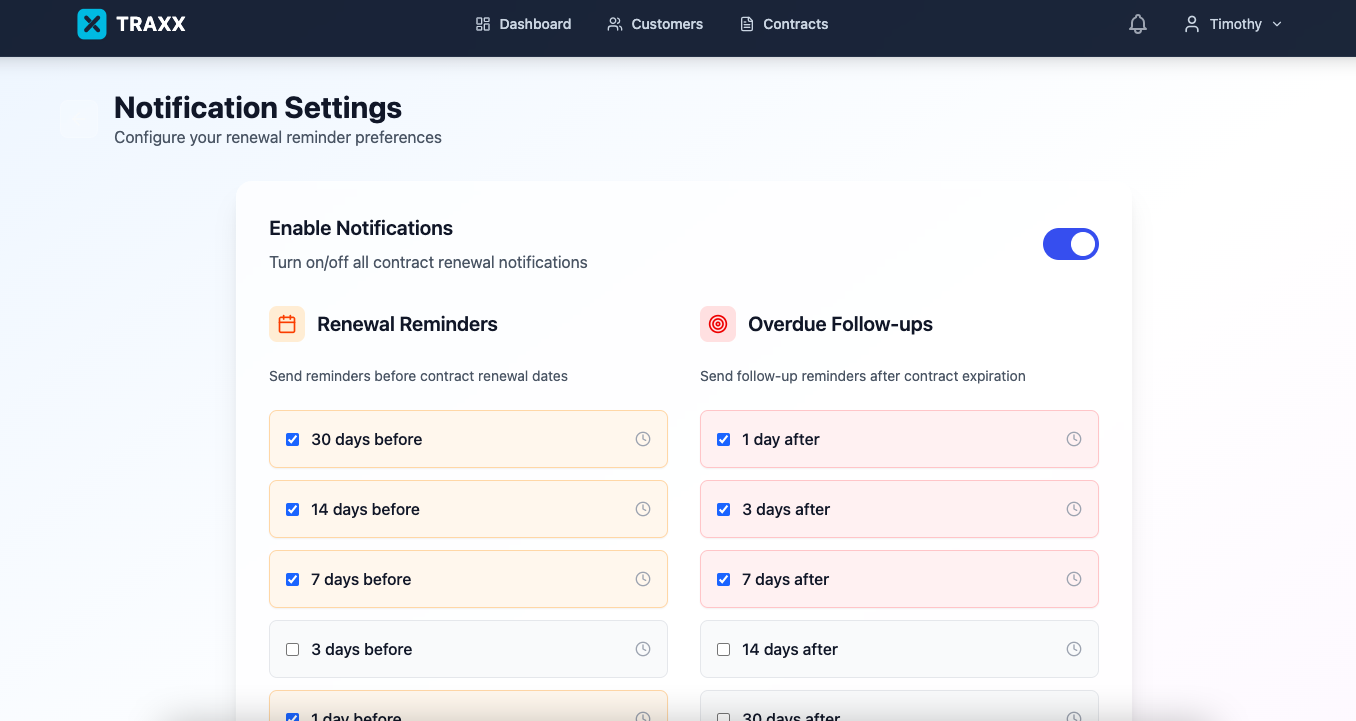Click the clock icon in 1 day after row

[x=1074, y=439]
